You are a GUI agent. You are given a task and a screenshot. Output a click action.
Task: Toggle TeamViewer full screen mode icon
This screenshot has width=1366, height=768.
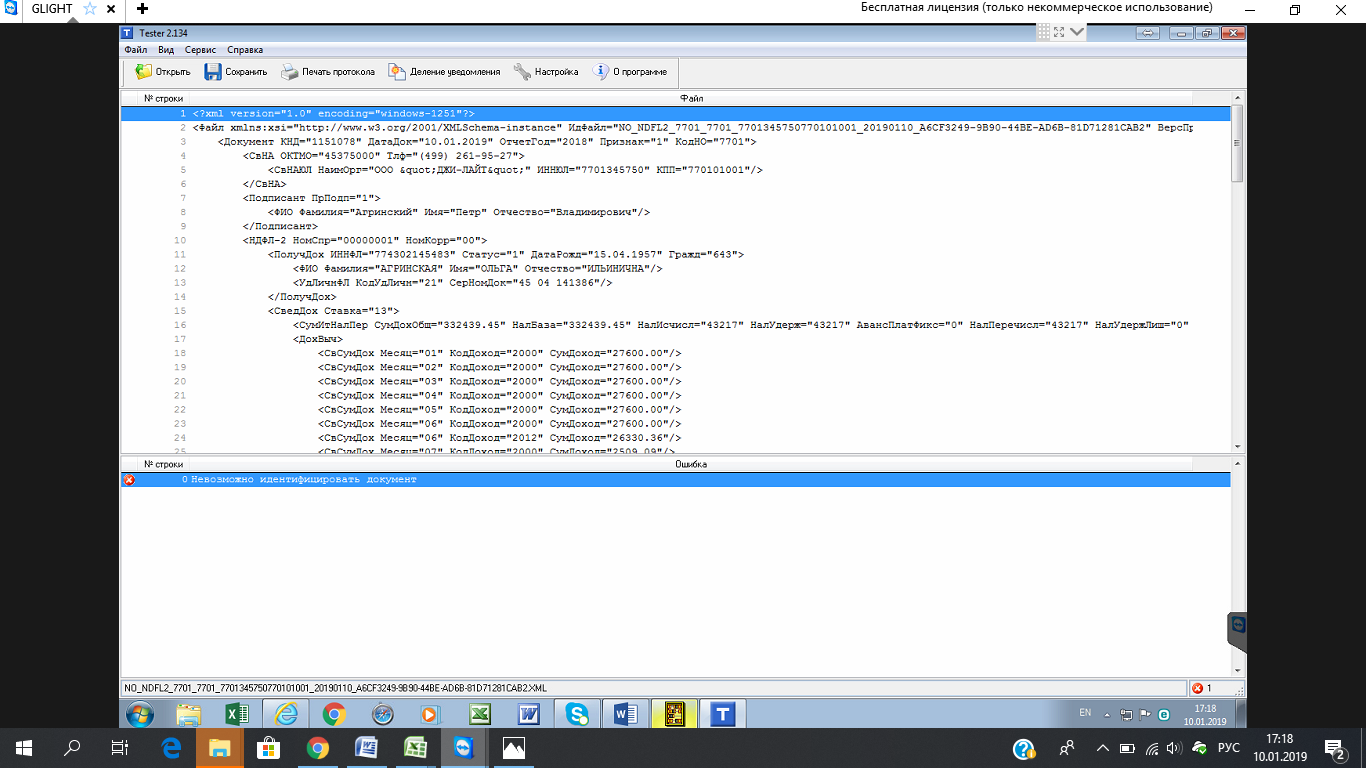1059,32
